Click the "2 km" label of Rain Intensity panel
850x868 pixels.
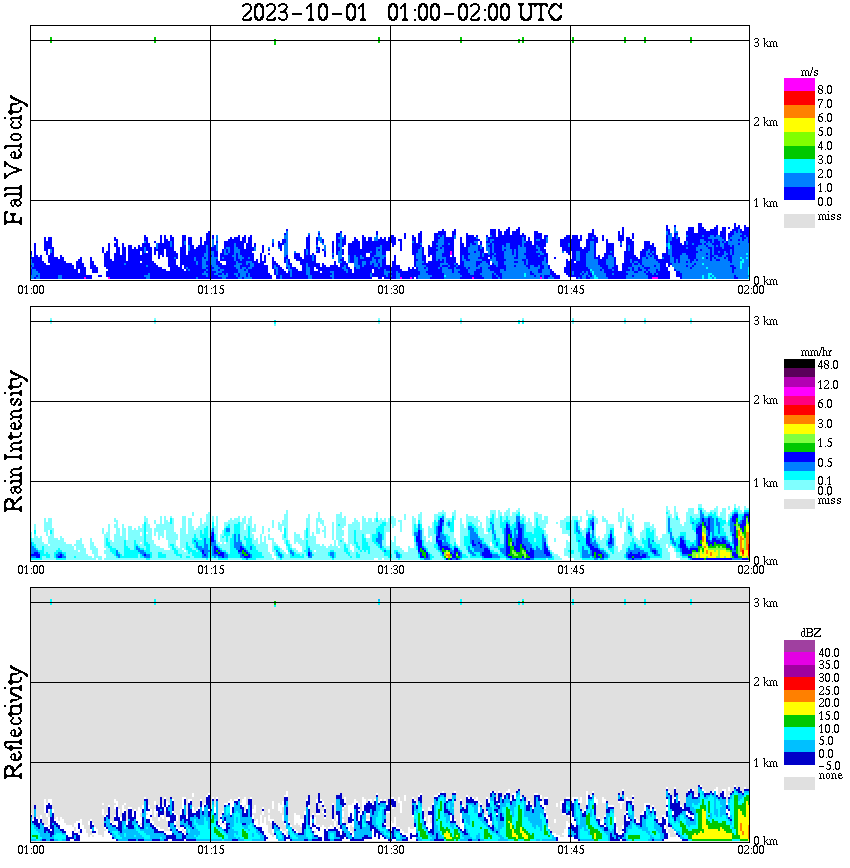tap(766, 400)
